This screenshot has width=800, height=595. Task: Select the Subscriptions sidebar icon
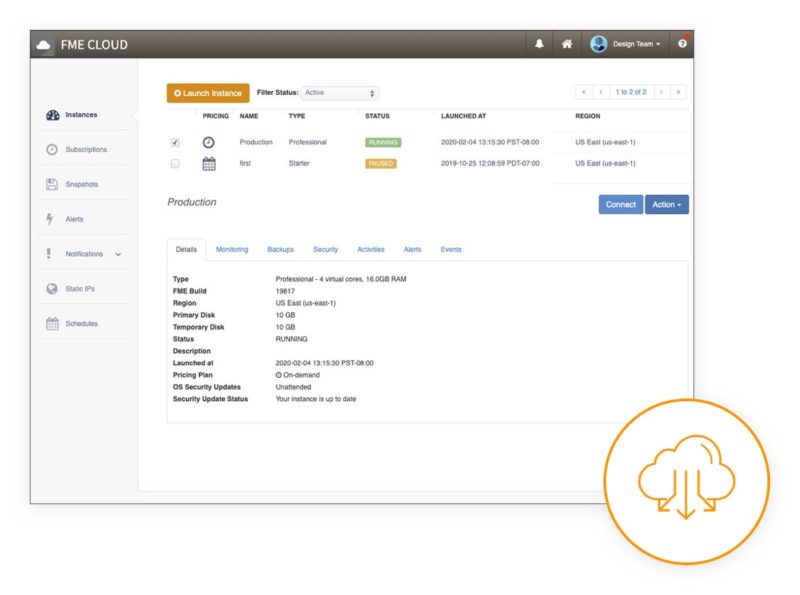click(x=76, y=149)
